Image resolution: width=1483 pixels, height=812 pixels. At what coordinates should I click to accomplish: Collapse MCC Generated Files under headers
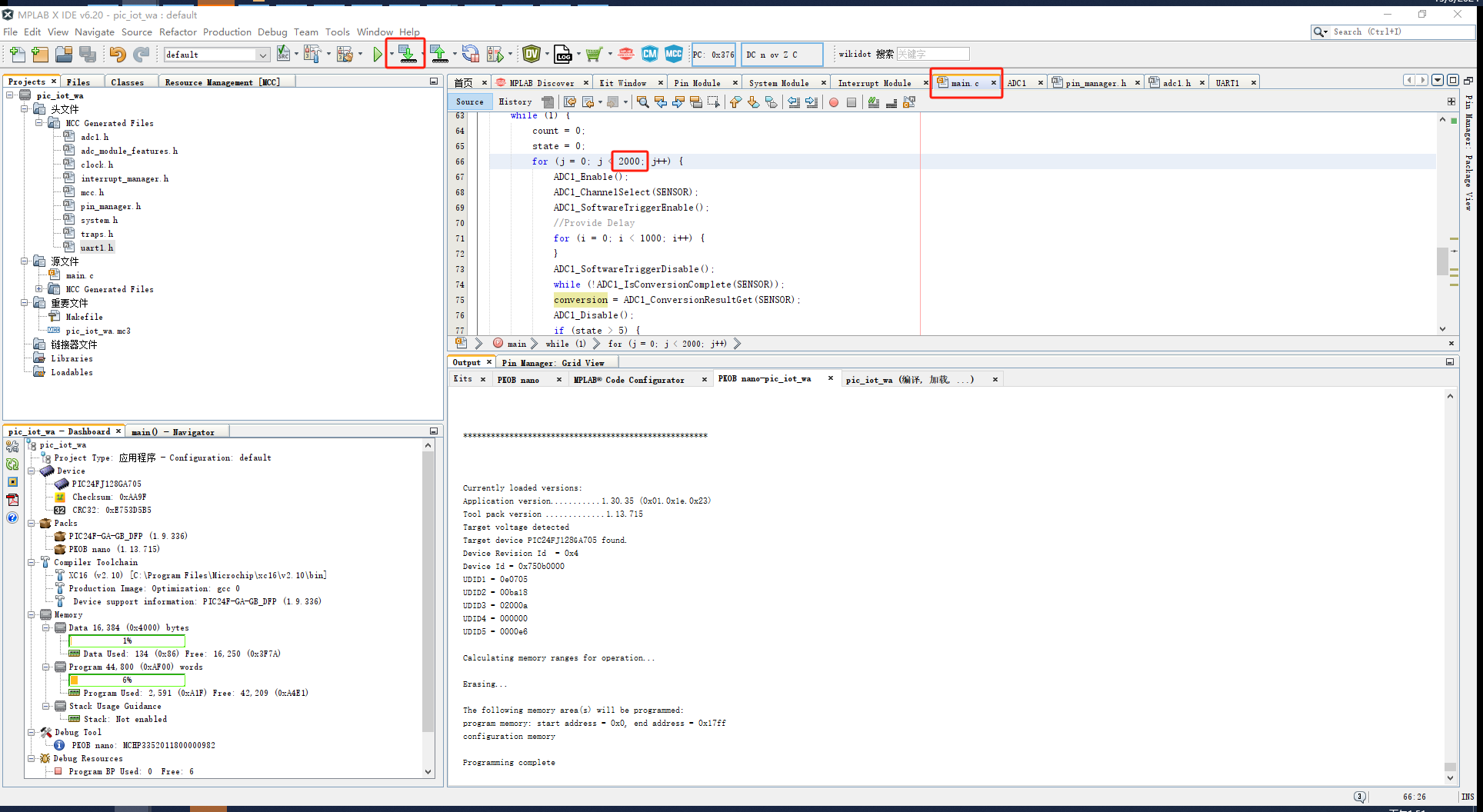39,123
